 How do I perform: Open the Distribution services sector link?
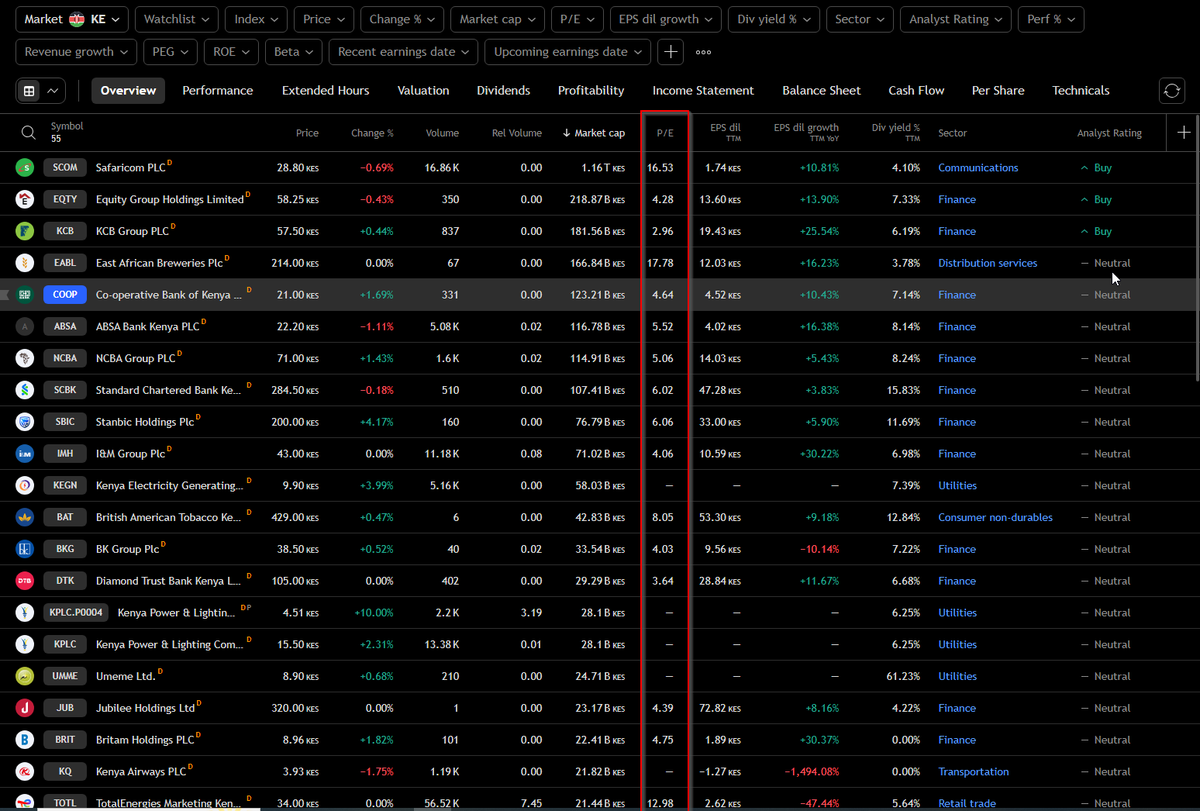tap(987, 263)
